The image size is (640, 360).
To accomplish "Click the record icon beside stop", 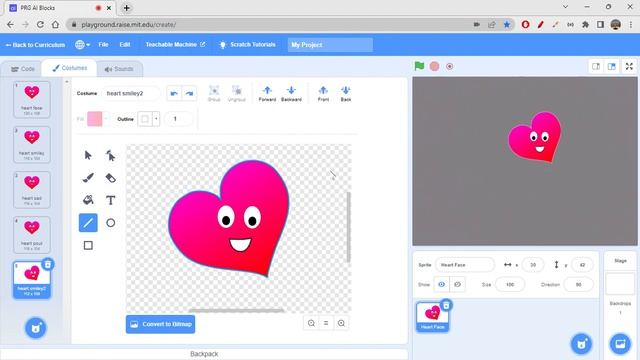I will [x=449, y=66].
